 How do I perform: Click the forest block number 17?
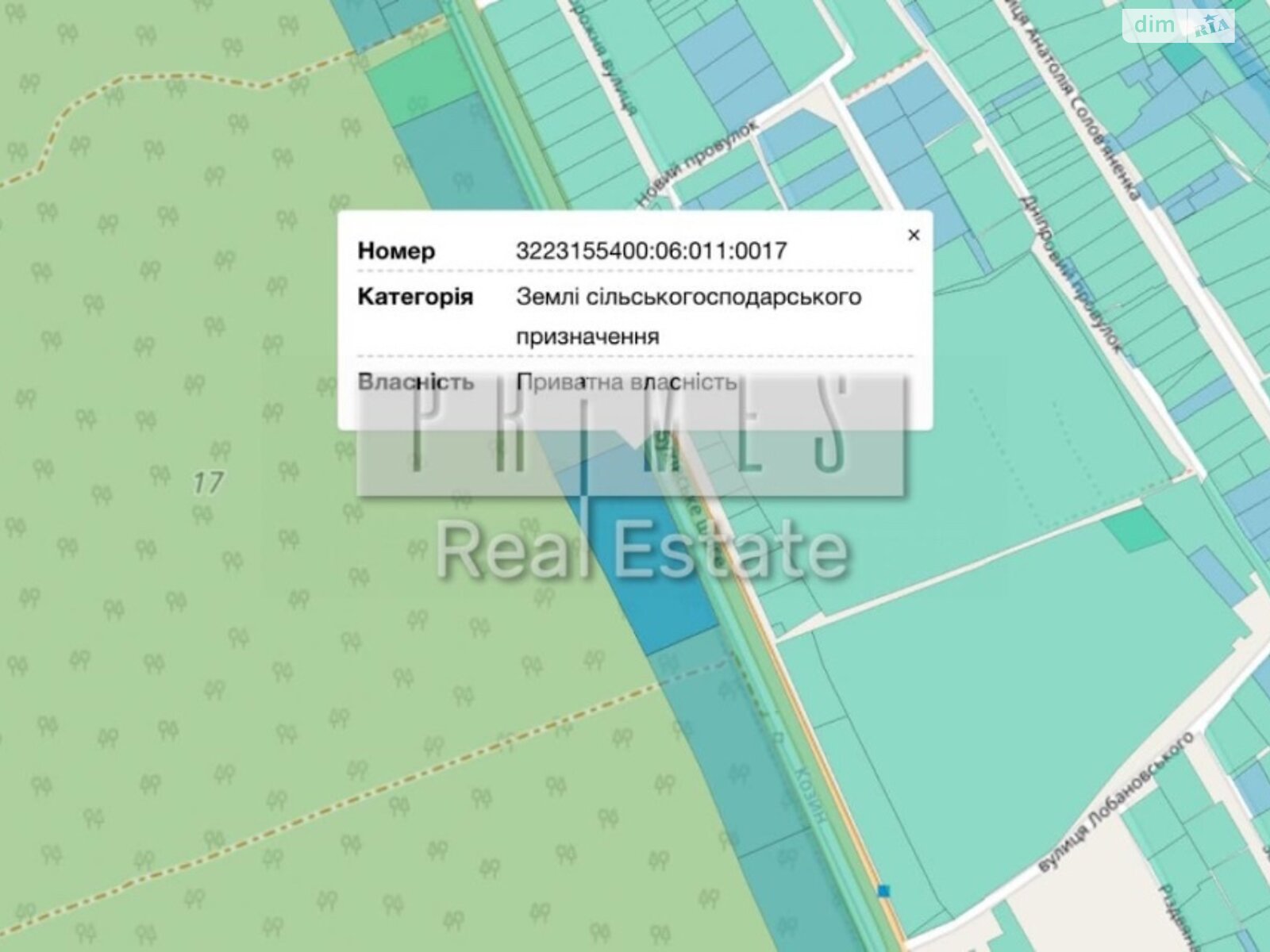point(208,482)
